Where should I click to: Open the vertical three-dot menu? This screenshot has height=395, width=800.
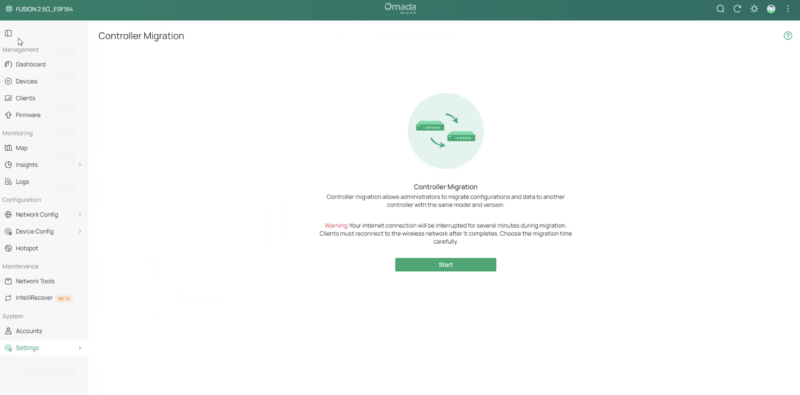pyautogui.click(x=788, y=9)
